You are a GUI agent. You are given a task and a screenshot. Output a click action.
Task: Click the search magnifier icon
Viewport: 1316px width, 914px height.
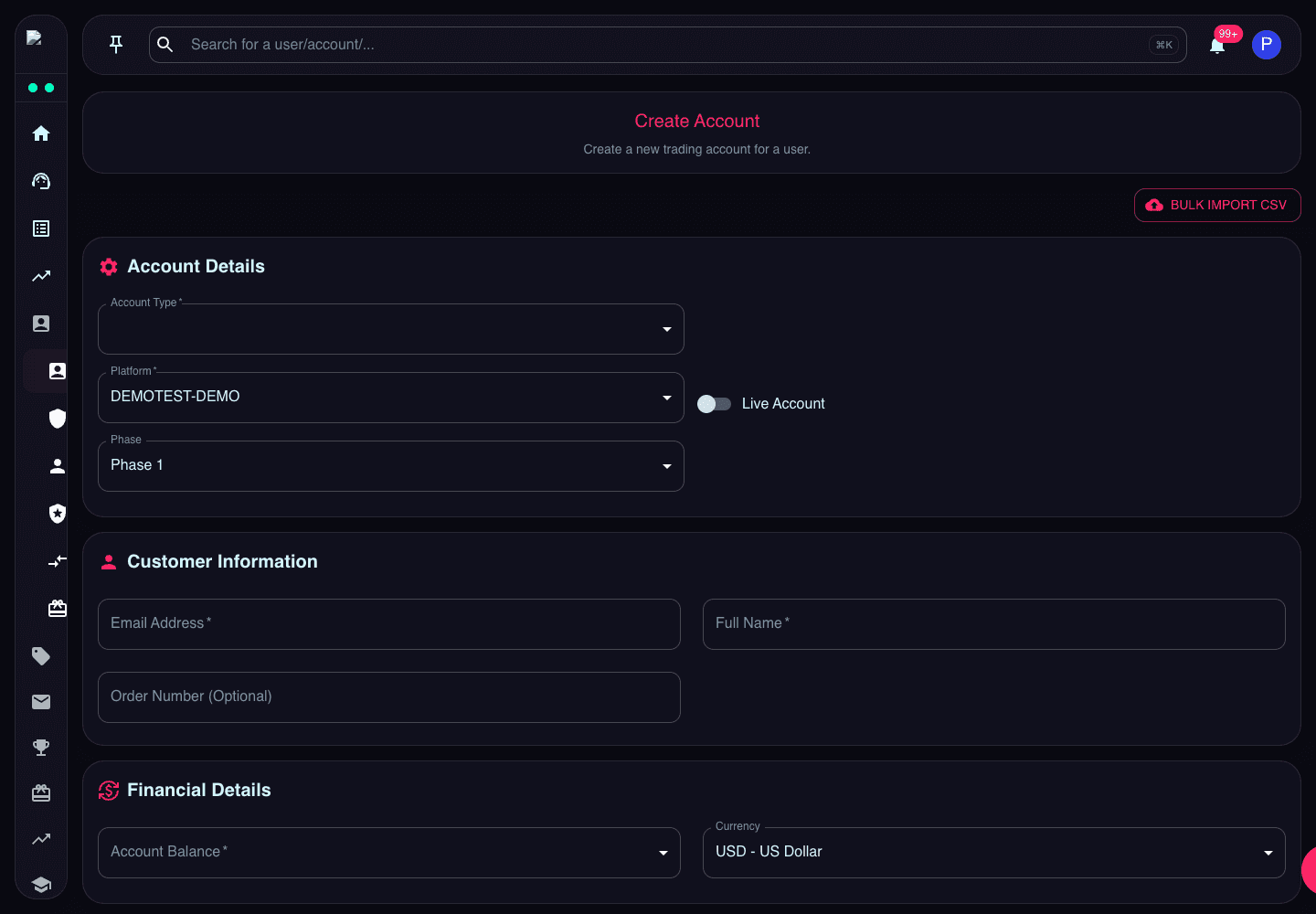click(x=165, y=44)
